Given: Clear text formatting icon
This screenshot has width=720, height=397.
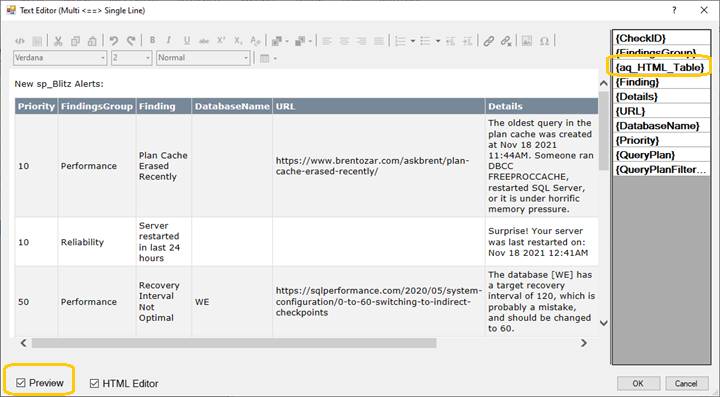Looking at the screenshot, I should pos(255,41).
